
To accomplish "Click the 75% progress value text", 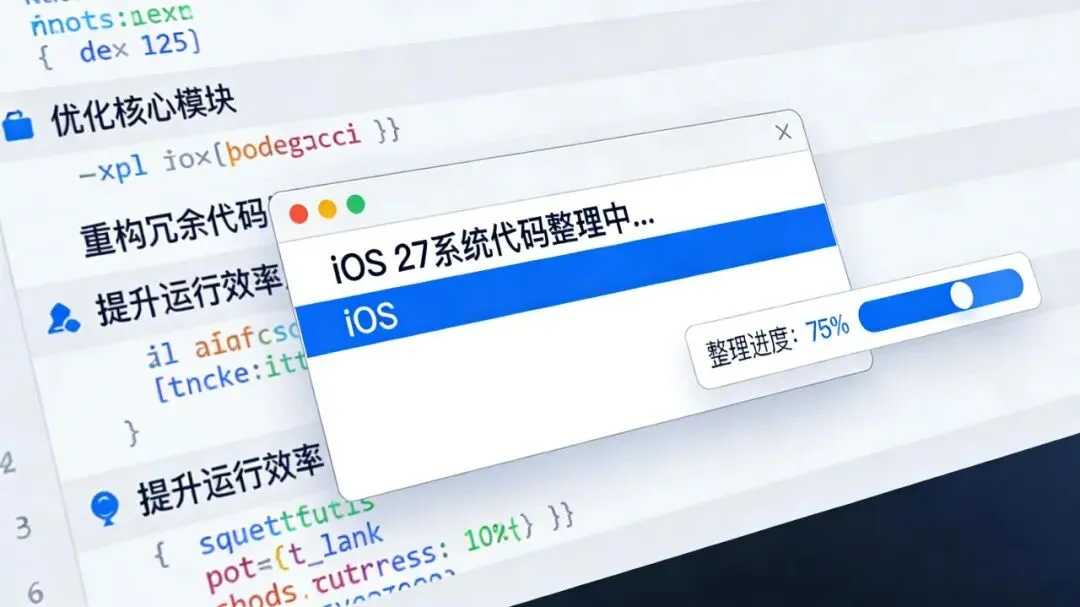I will coord(827,329).
